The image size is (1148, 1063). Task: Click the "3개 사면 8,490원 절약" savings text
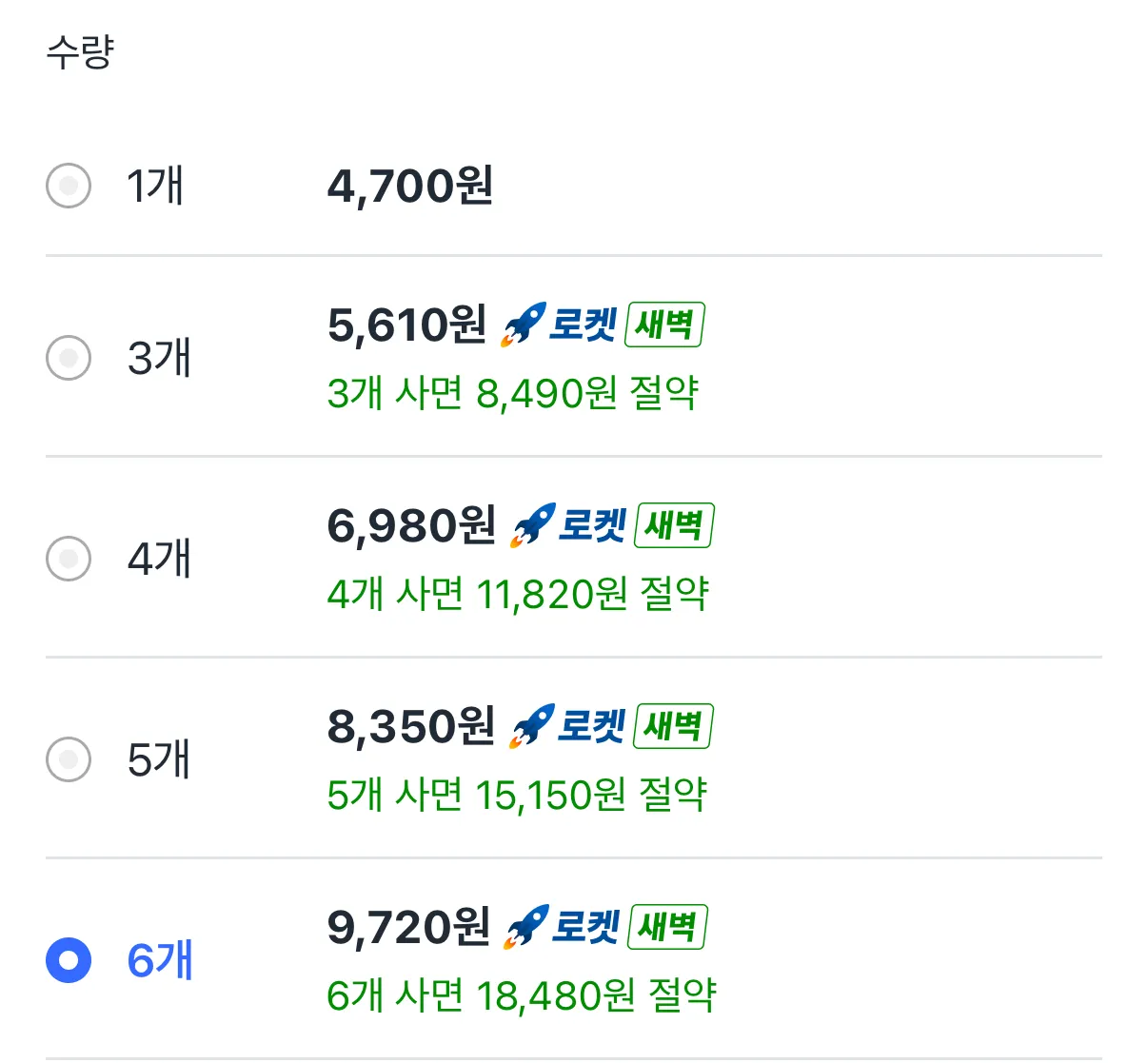(x=513, y=393)
